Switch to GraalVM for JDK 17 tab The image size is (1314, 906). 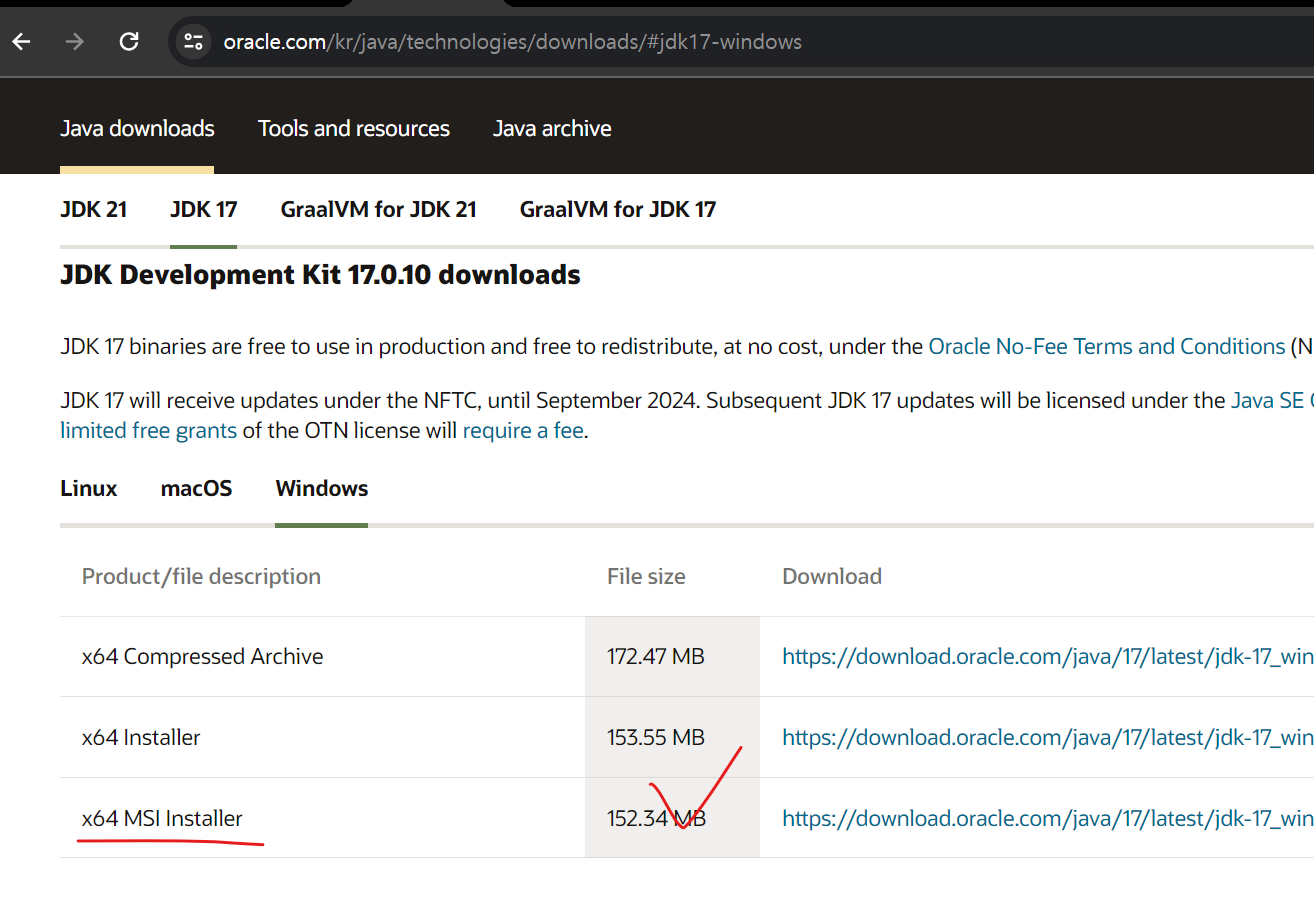coord(618,209)
